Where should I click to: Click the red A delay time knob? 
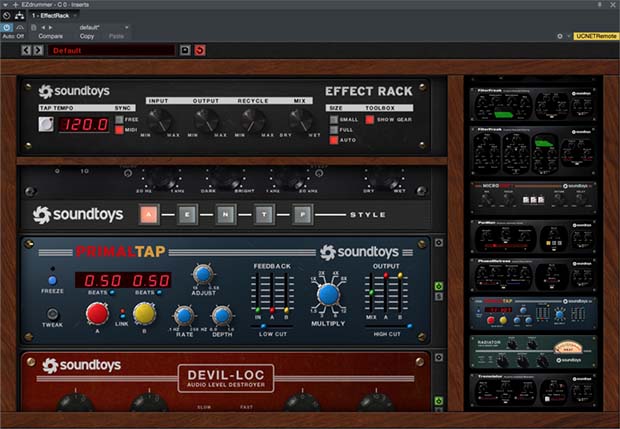(97, 314)
